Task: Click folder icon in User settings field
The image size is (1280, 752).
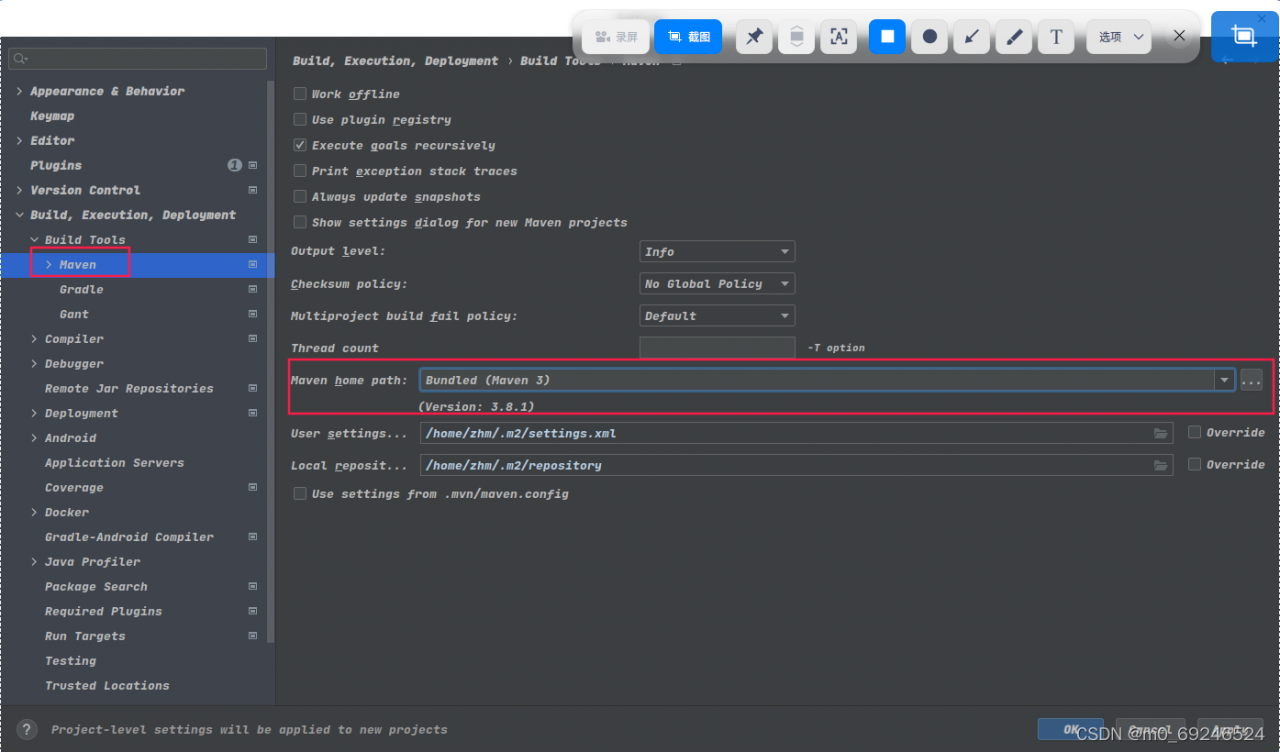Action: pyautogui.click(x=1160, y=433)
